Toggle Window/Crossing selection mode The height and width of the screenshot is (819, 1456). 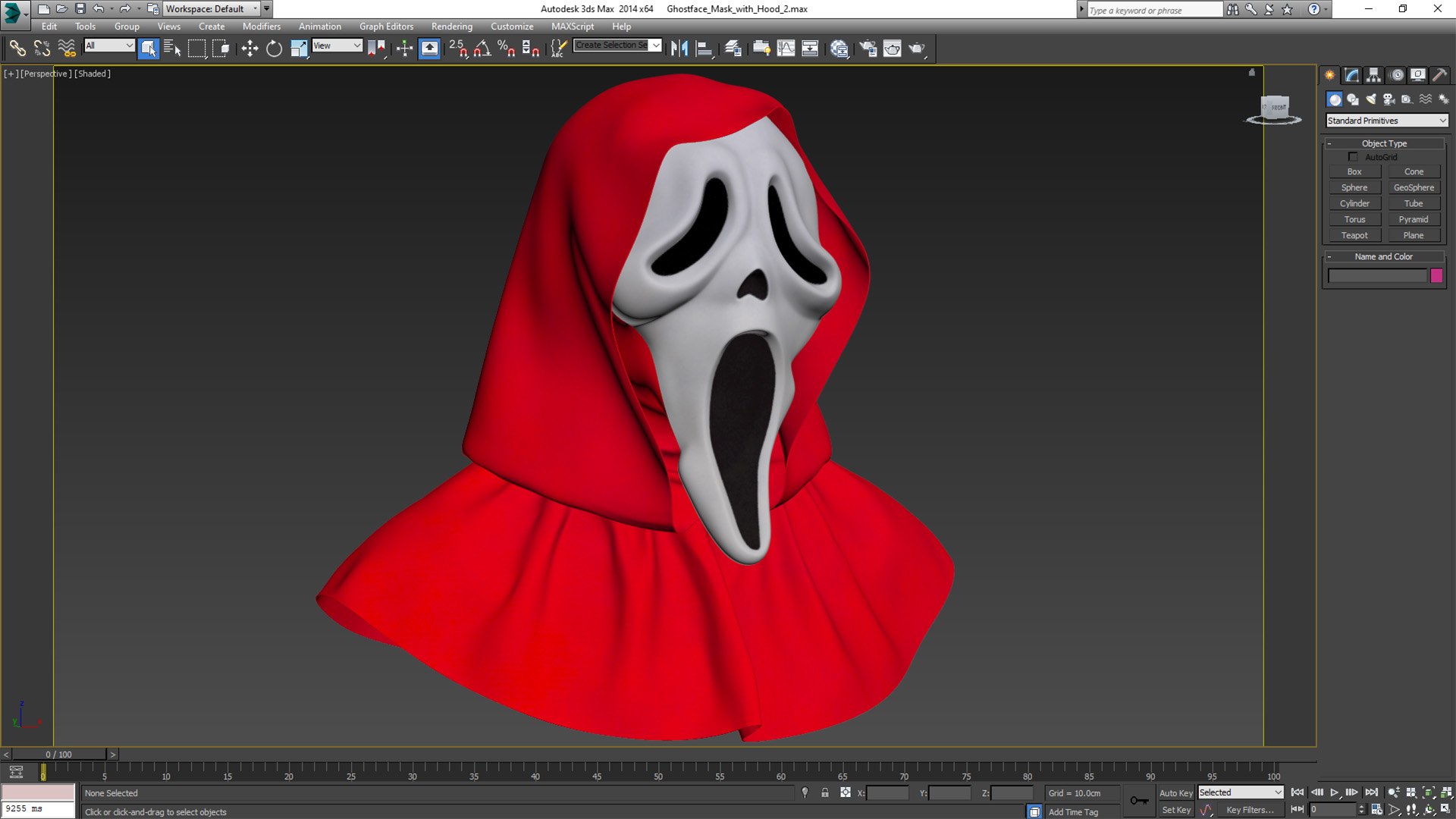click(221, 49)
